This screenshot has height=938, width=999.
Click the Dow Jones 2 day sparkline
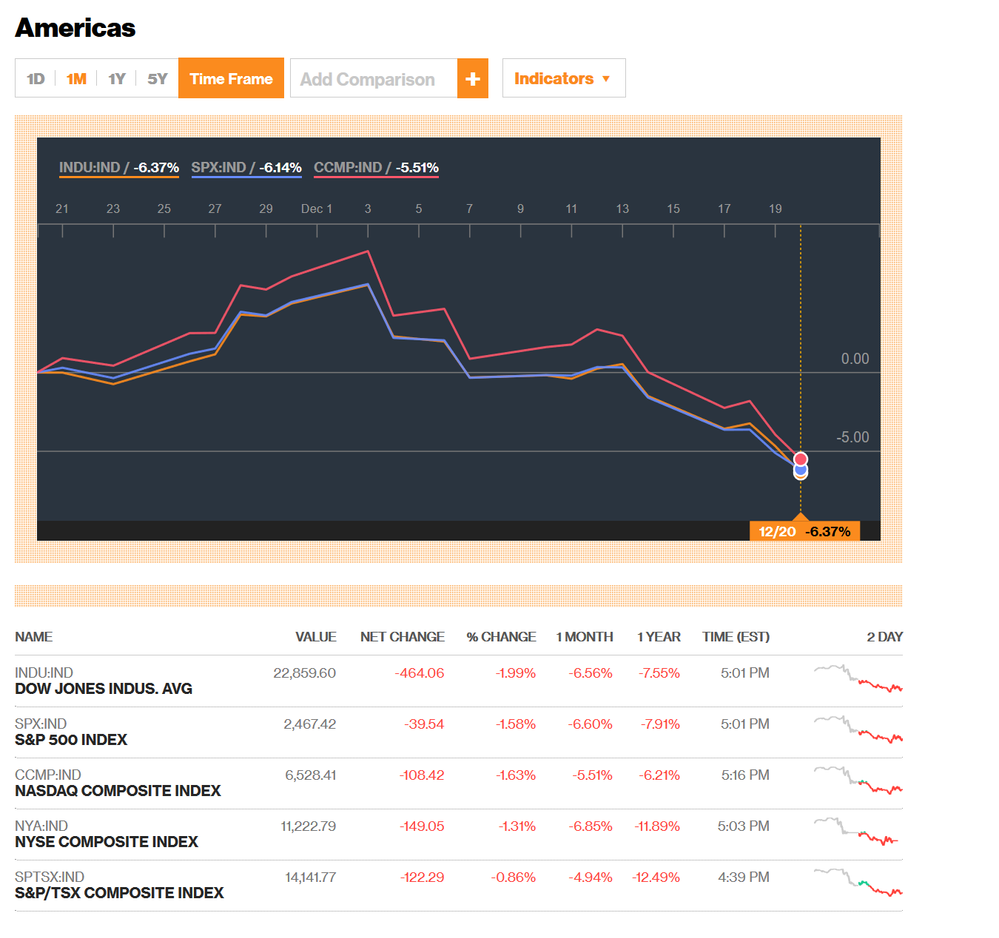click(858, 679)
